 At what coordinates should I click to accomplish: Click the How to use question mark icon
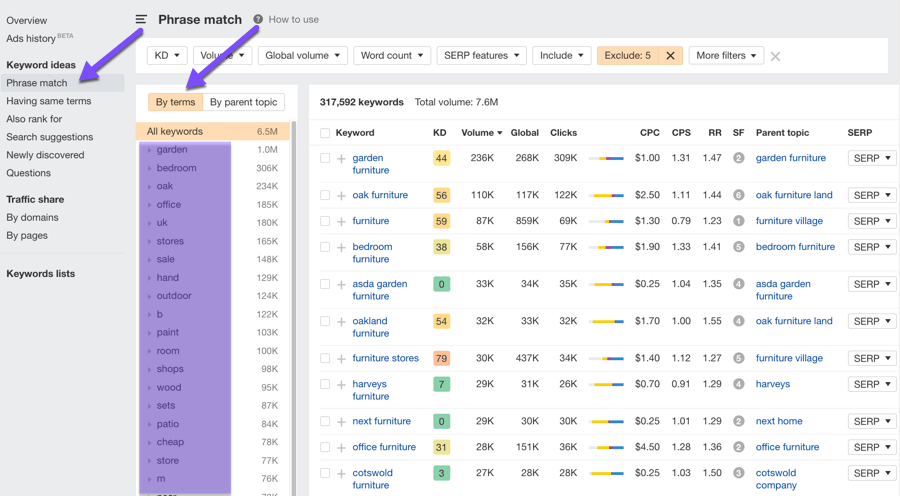(258, 19)
